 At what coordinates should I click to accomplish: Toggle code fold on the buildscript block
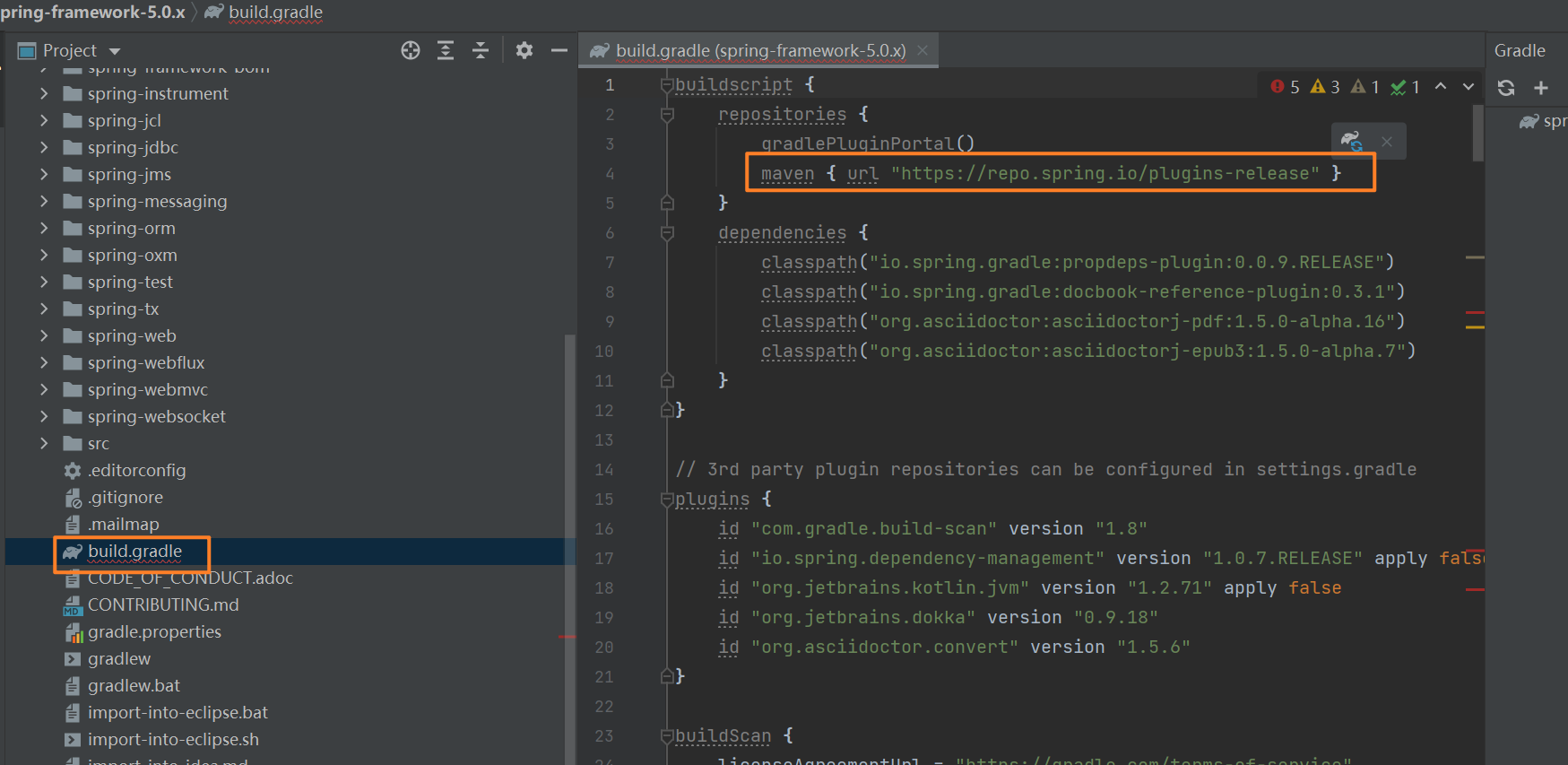[666, 85]
